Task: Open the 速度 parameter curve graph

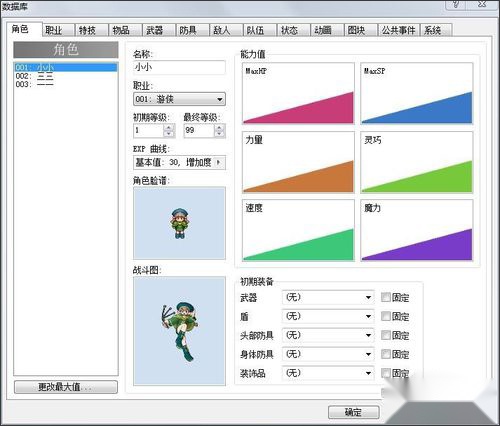Action: 298,230
